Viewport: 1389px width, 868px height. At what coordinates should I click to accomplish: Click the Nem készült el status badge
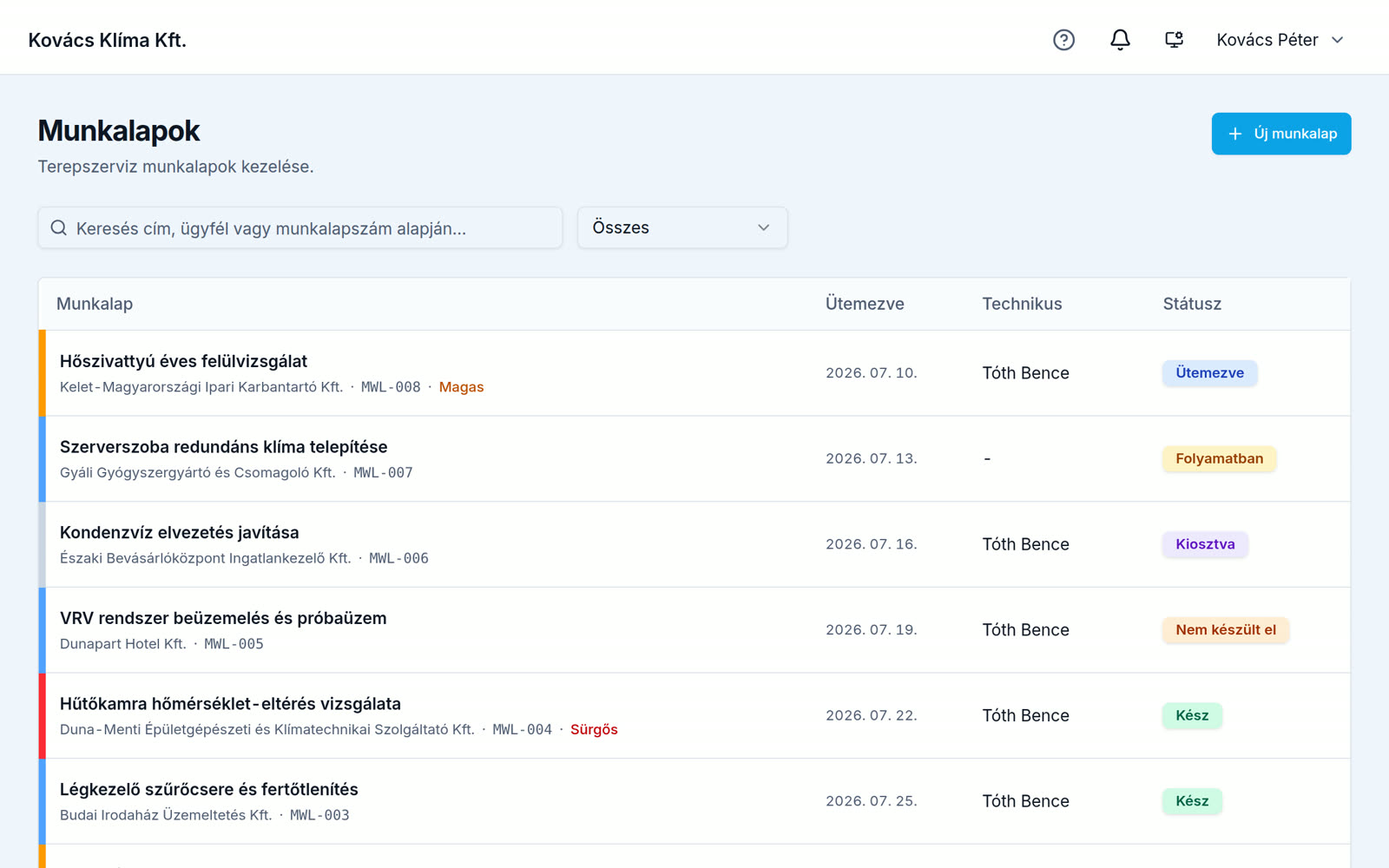(1226, 630)
